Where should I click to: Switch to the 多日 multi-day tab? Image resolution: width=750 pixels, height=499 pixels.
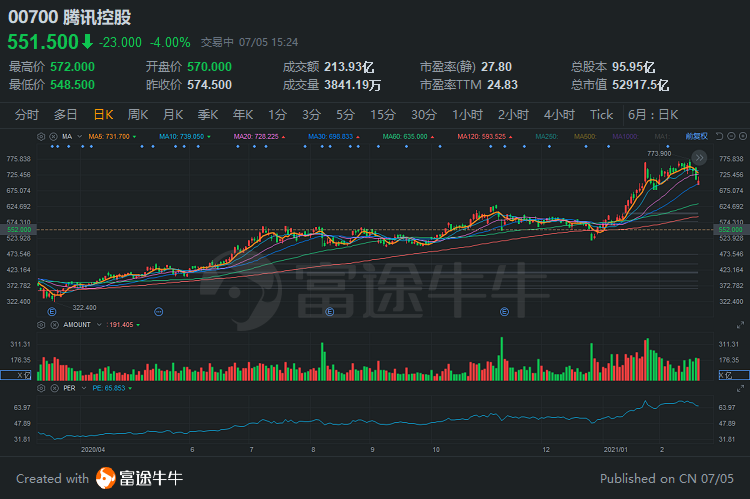pos(66,115)
